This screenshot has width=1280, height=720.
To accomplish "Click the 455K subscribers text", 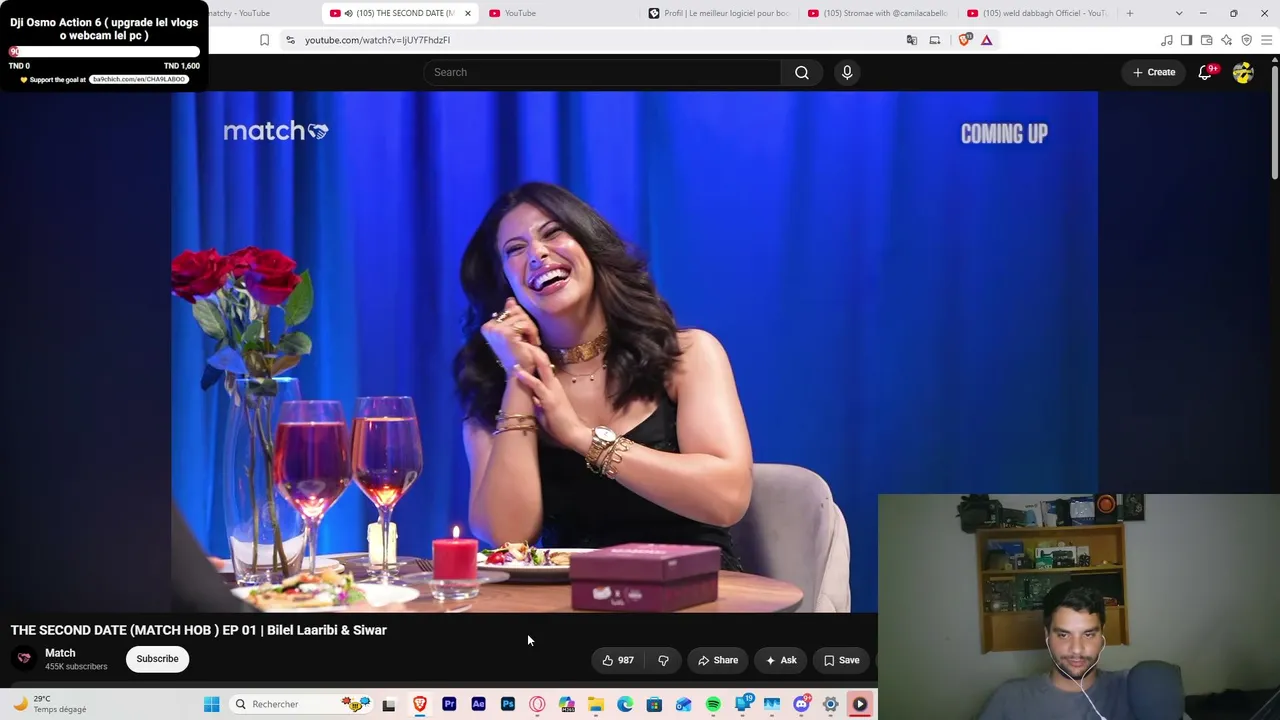I will (x=76, y=667).
